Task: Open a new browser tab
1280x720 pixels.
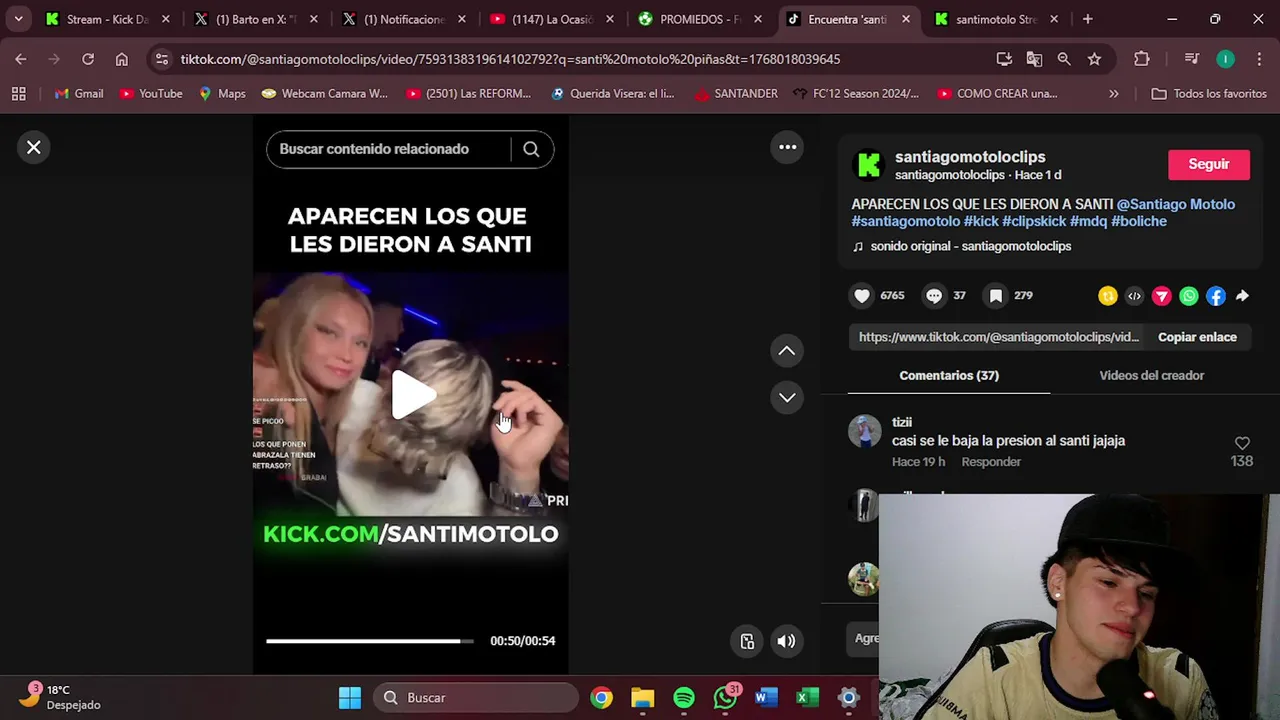Action: [x=1087, y=19]
